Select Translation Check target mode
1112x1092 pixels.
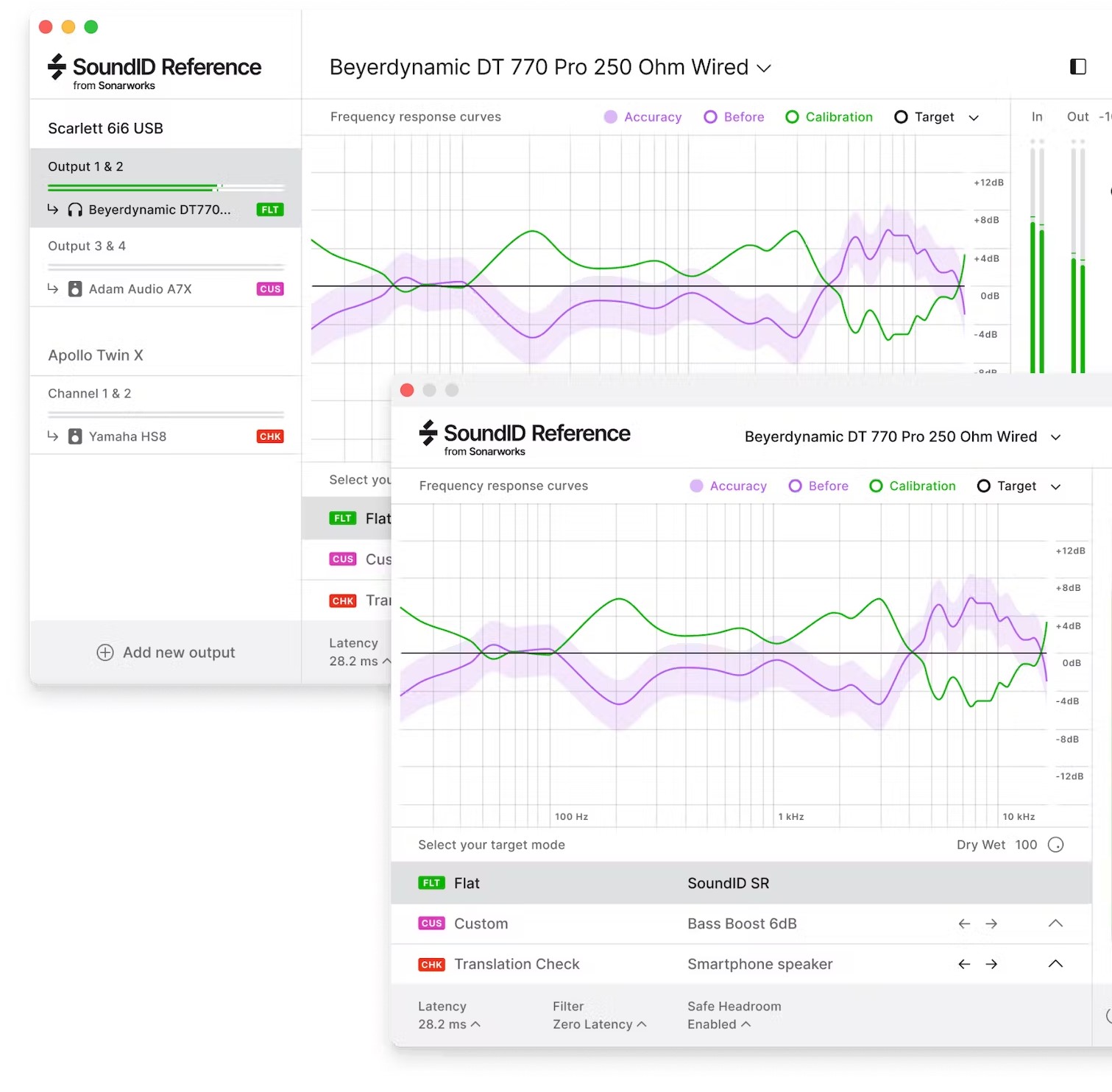(741, 964)
